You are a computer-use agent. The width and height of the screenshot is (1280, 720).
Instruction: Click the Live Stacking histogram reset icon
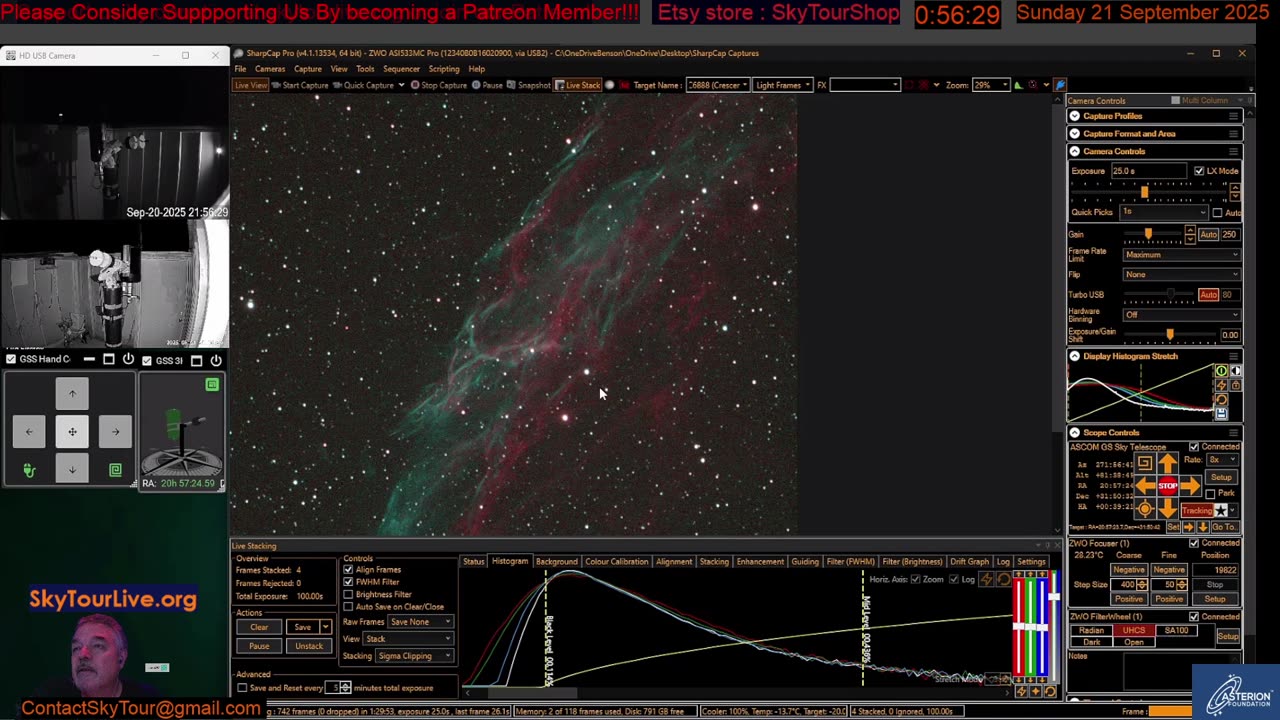tap(1003, 580)
